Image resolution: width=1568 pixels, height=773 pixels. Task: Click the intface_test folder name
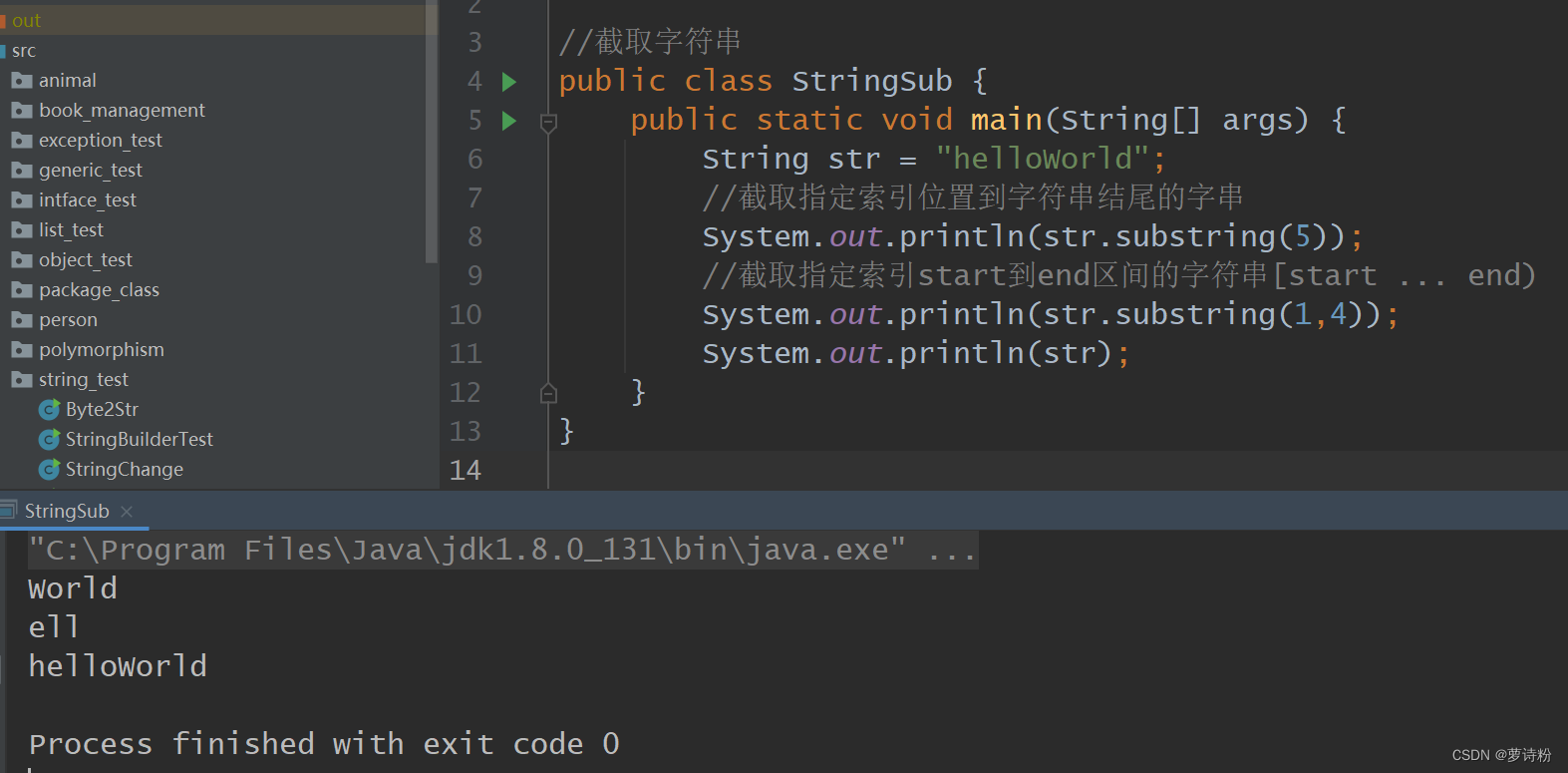tap(88, 199)
